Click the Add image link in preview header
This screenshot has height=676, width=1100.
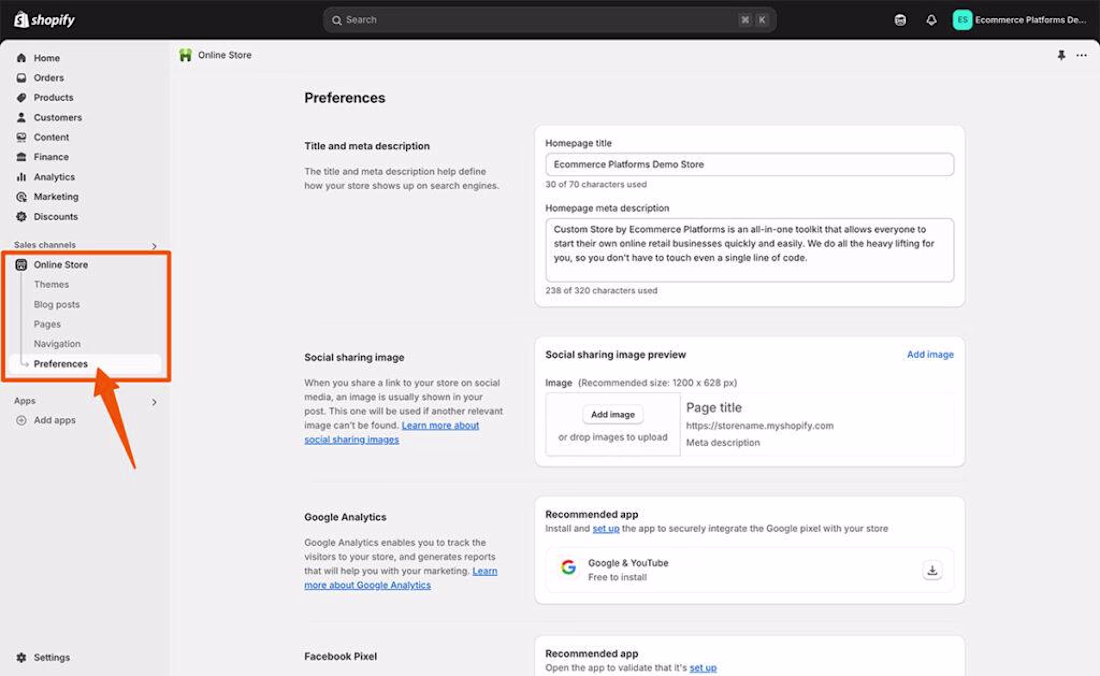(x=930, y=355)
